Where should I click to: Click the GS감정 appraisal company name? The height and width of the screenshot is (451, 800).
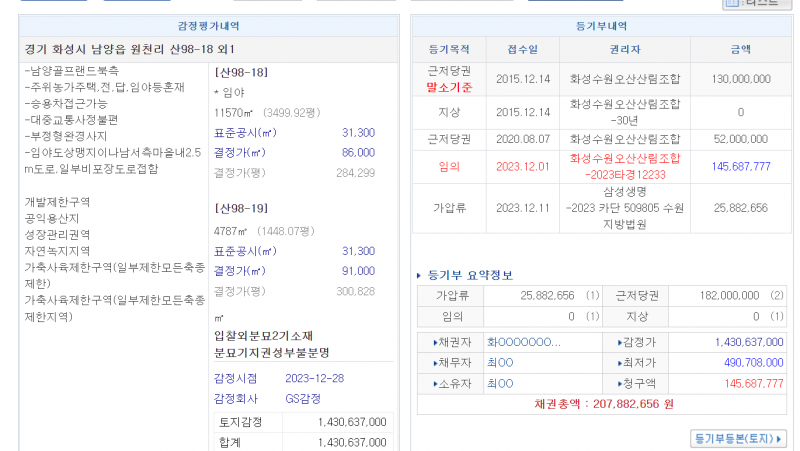tap(303, 397)
